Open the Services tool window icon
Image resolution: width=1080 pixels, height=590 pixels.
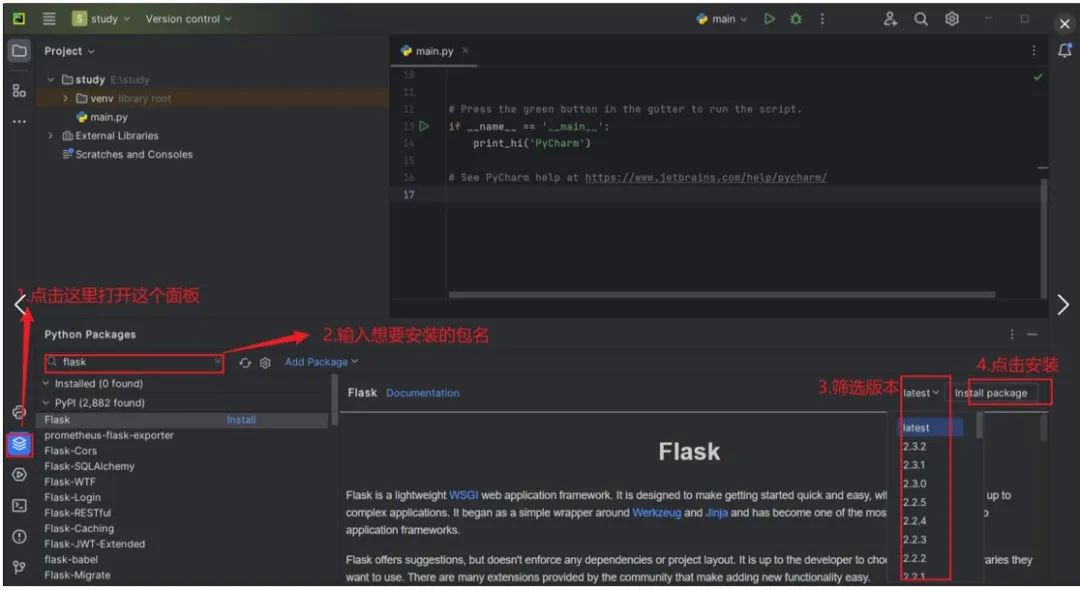tap(19, 474)
